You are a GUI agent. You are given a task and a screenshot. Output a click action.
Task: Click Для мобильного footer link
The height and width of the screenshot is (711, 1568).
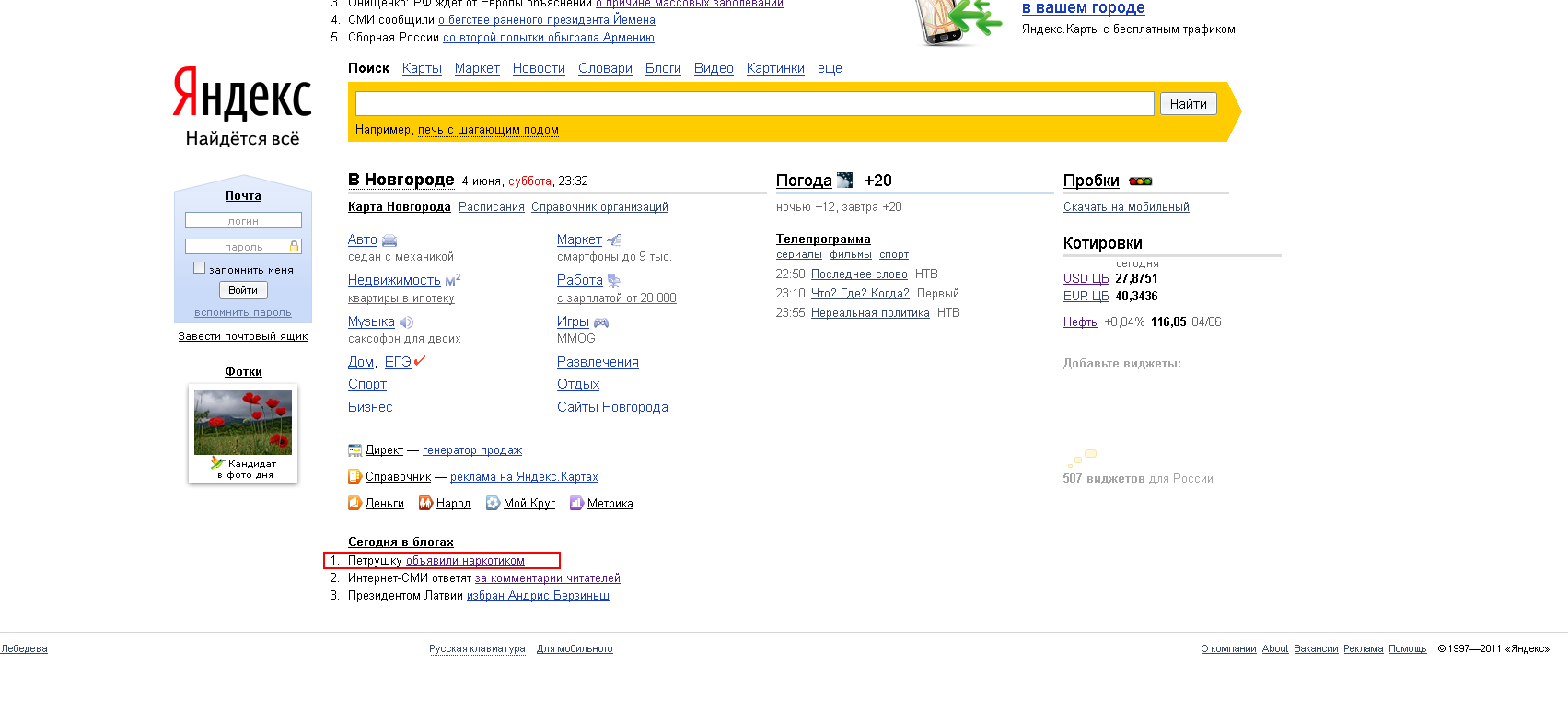575,649
